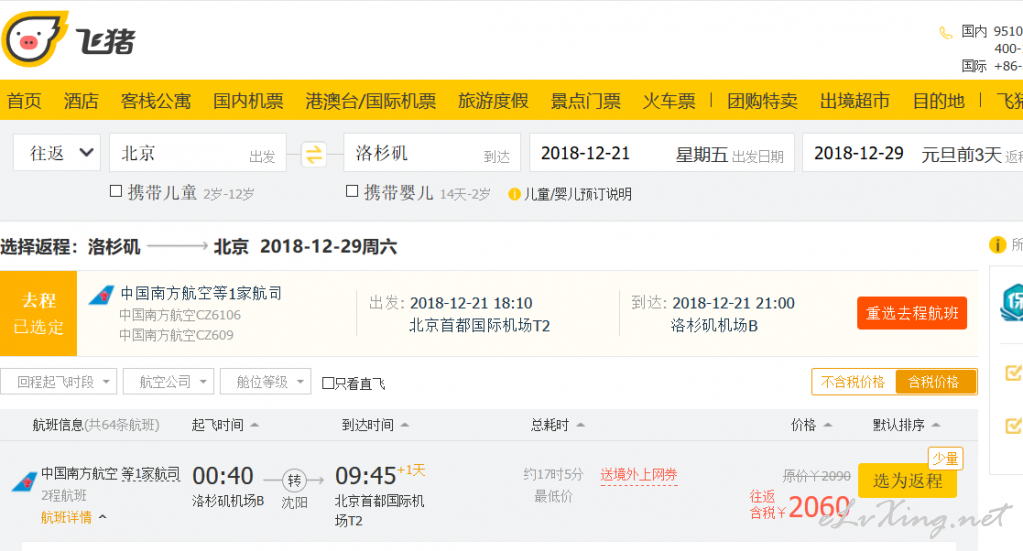Switch to 不含税价格 price display

tap(853, 382)
